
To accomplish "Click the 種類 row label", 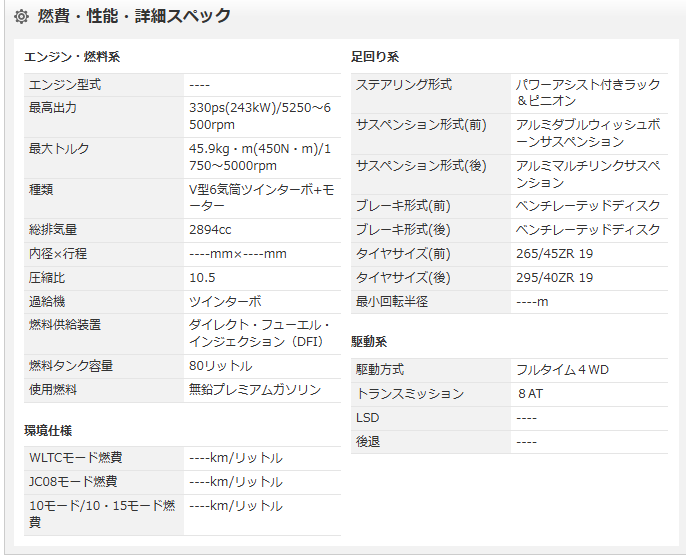I will click(x=41, y=189).
